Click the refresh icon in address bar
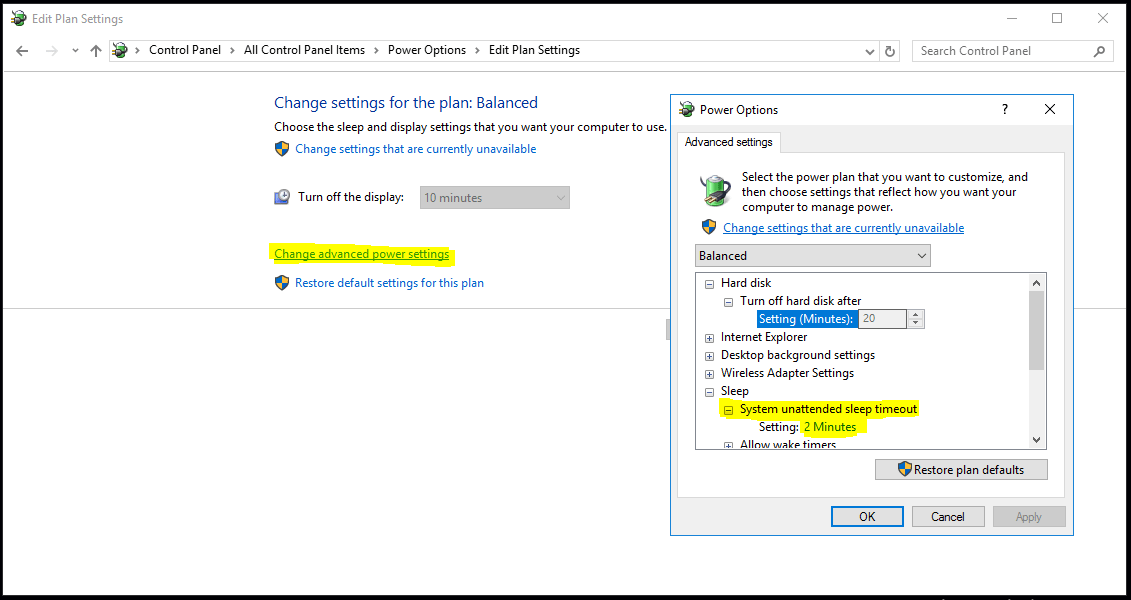Viewport: 1131px width, 600px height. tap(889, 50)
